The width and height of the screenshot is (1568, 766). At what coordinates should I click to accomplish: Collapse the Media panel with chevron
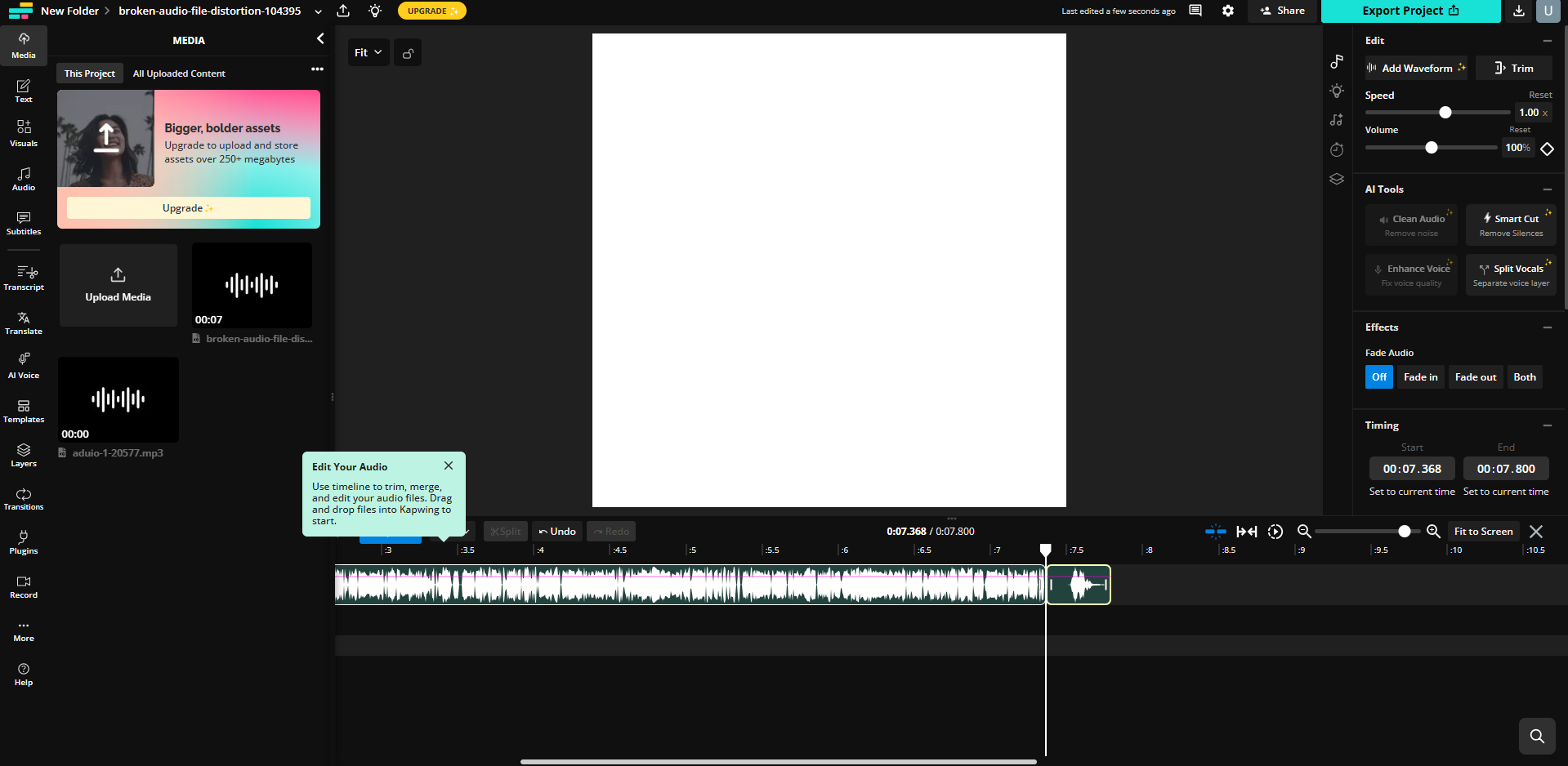pos(320,39)
